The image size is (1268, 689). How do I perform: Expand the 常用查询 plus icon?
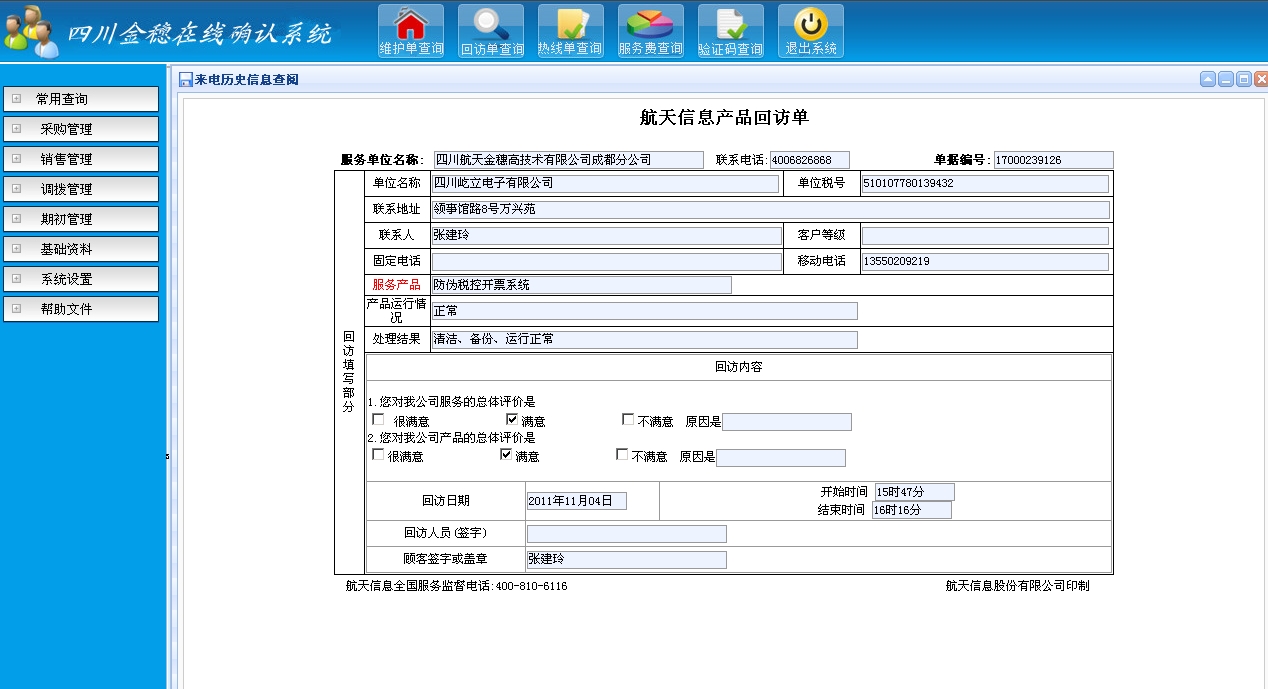[16, 99]
